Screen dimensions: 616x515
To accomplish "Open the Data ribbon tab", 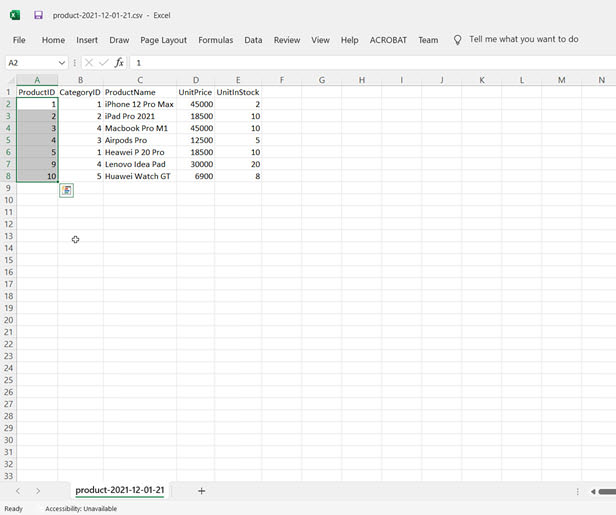I will [253, 40].
